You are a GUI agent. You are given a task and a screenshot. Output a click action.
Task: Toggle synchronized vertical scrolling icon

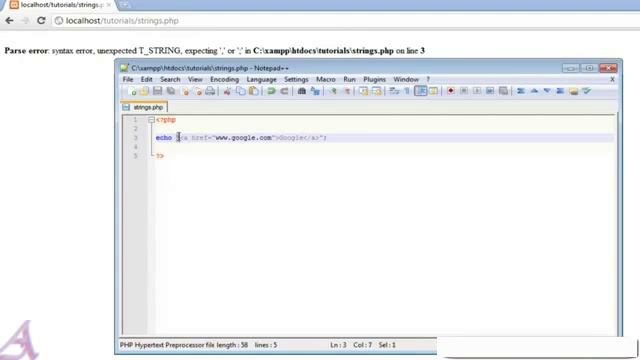coord(363,91)
